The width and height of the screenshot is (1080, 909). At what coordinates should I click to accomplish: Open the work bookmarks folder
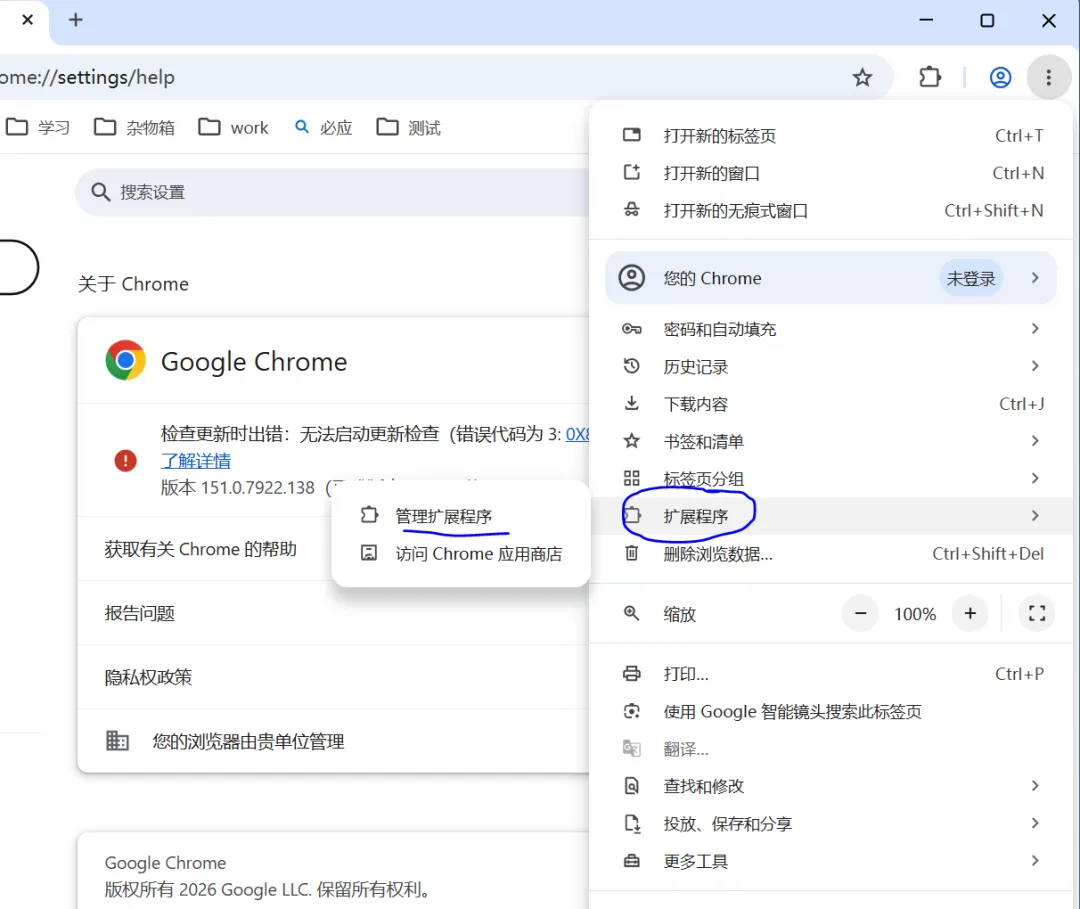233,127
